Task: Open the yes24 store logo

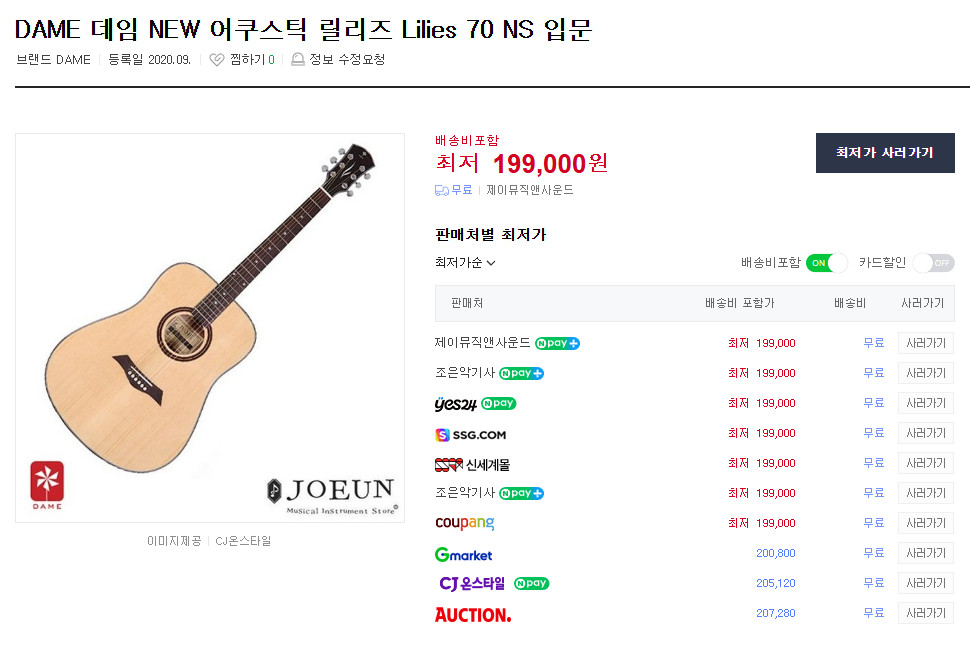Action: coord(460,403)
